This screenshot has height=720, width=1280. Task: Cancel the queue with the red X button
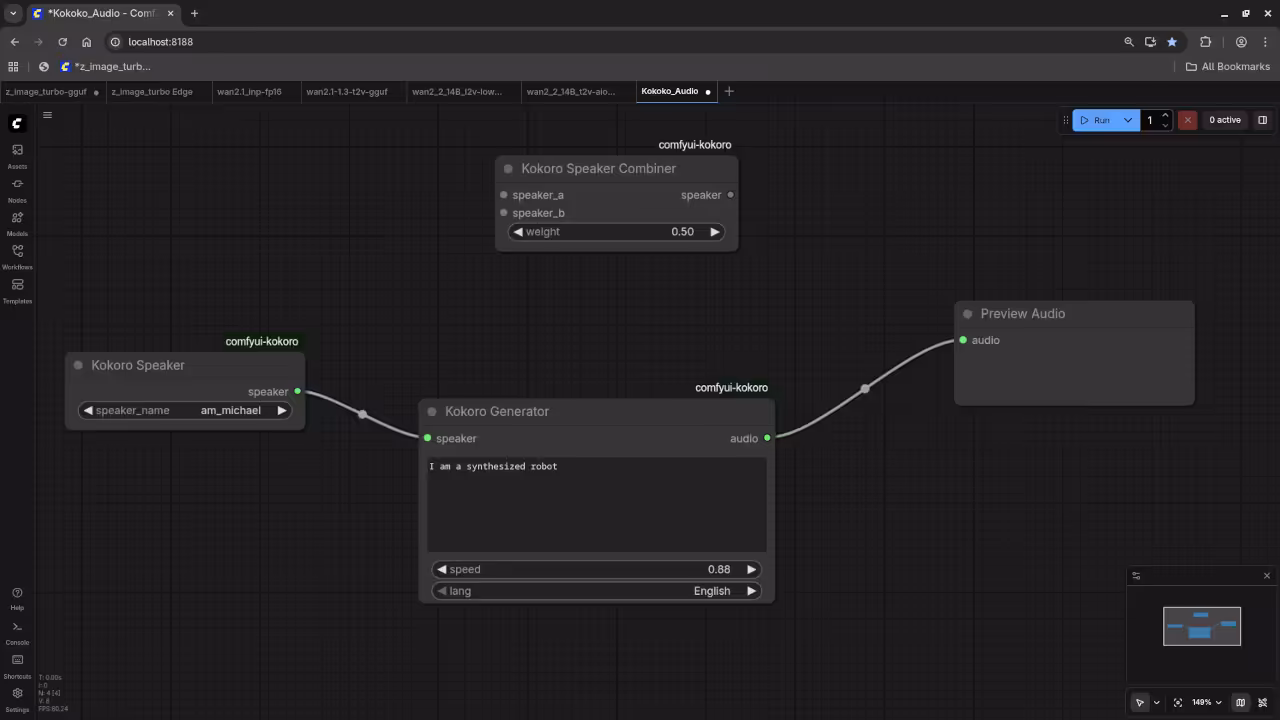tap(1187, 120)
